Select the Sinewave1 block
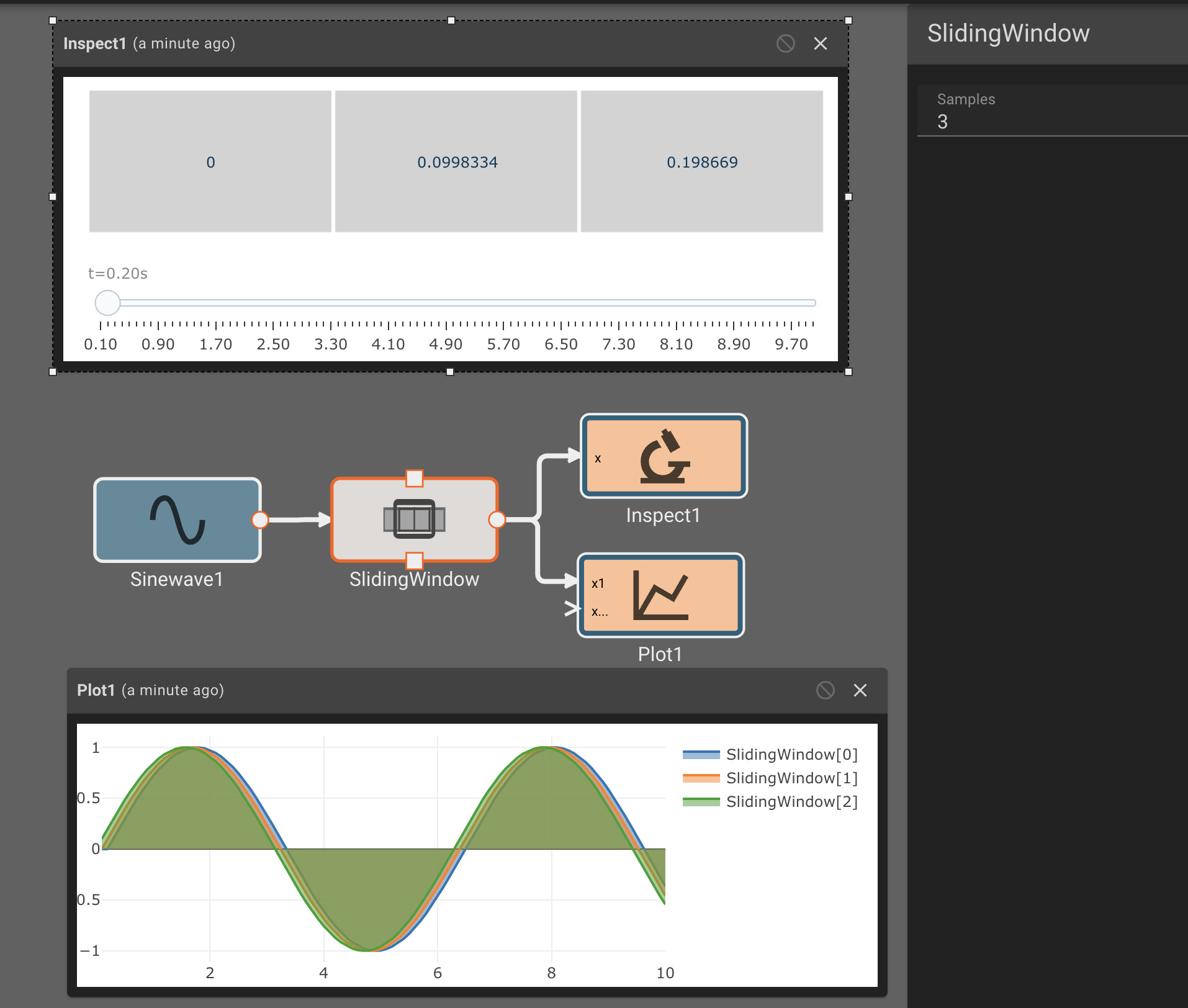Image resolution: width=1188 pixels, height=1008 pixels. (177, 520)
